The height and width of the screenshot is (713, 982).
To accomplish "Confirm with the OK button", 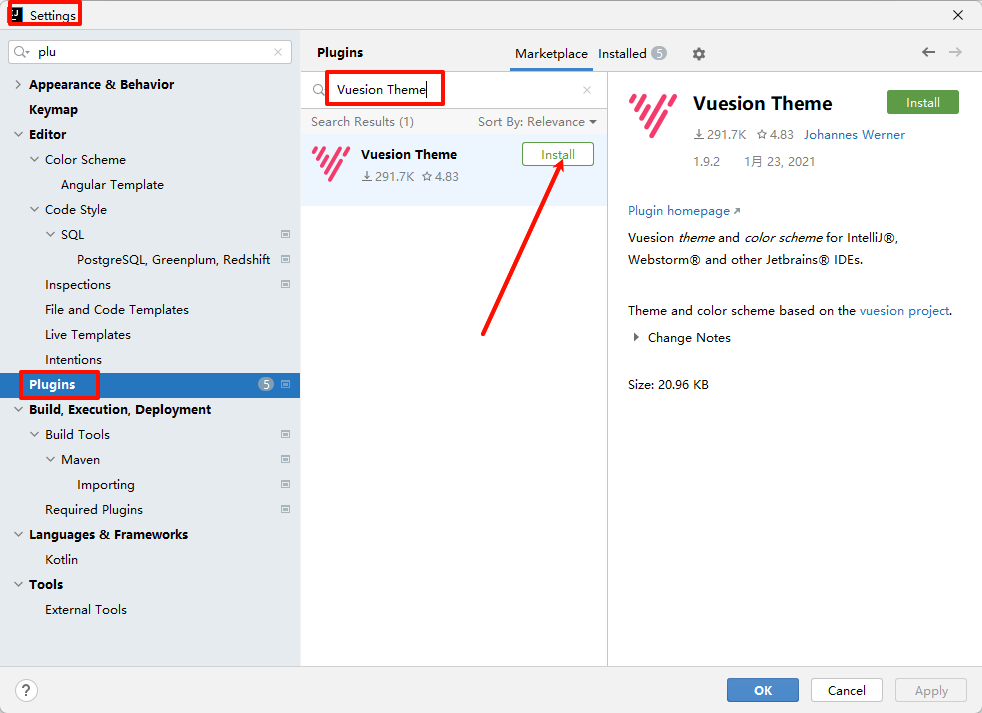I will pyautogui.click(x=762, y=690).
